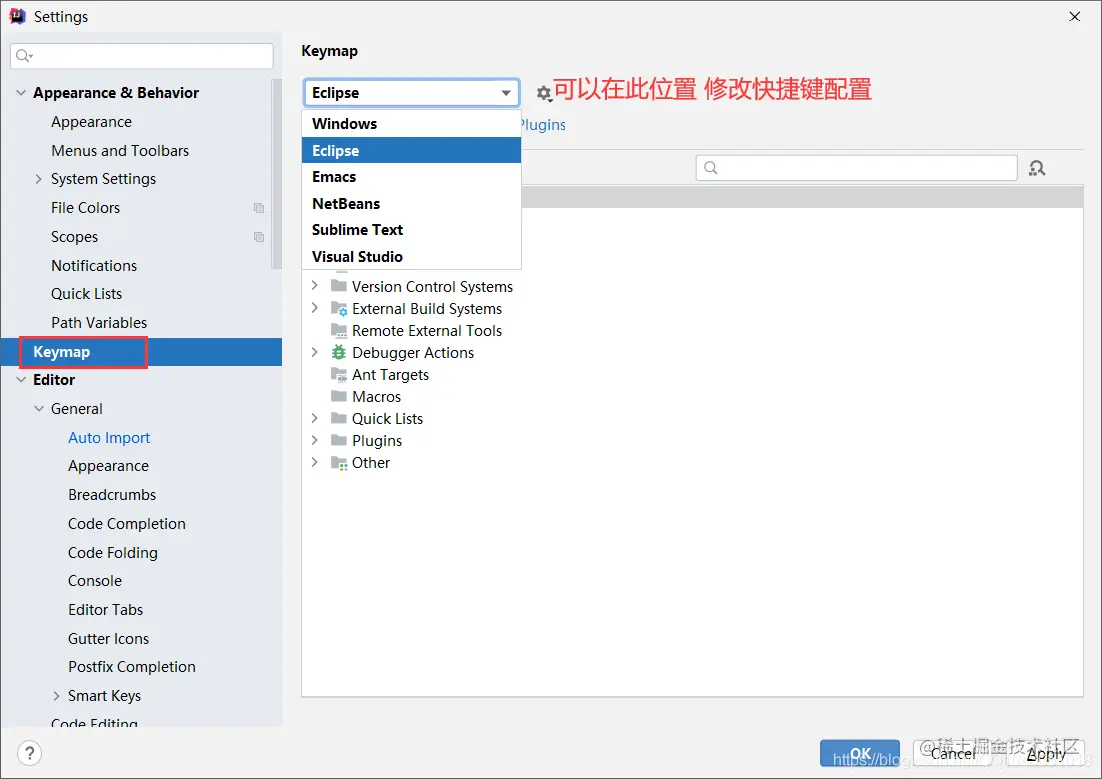The width and height of the screenshot is (1102, 779).
Task: Expand the Other keymap group
Action: click(315, 462)
